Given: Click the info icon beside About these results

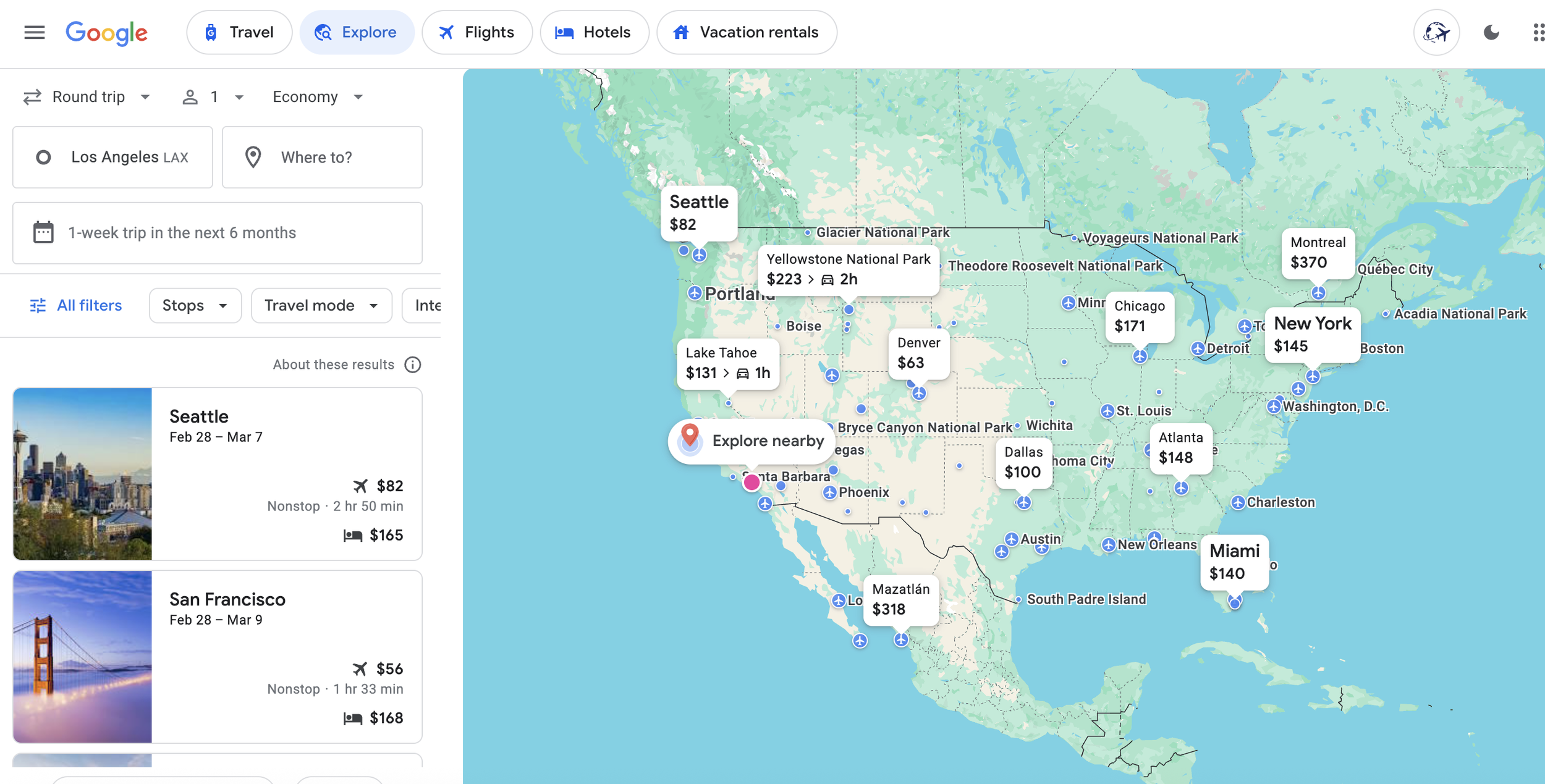Looking at the screenshot, I should click(413, 365).
